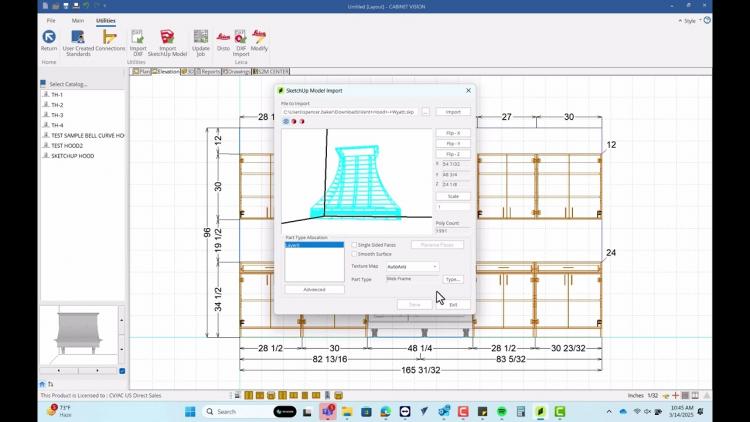Switch to the Elevation view tab

(165, 71)
